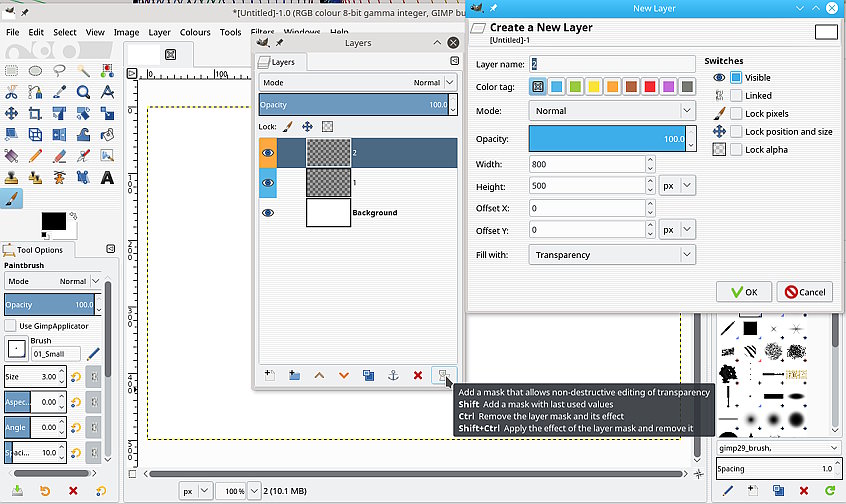Select the Fuzzy Select magic wand tool
This screenshot has height=504, width=846.
(x=83, y=71)
